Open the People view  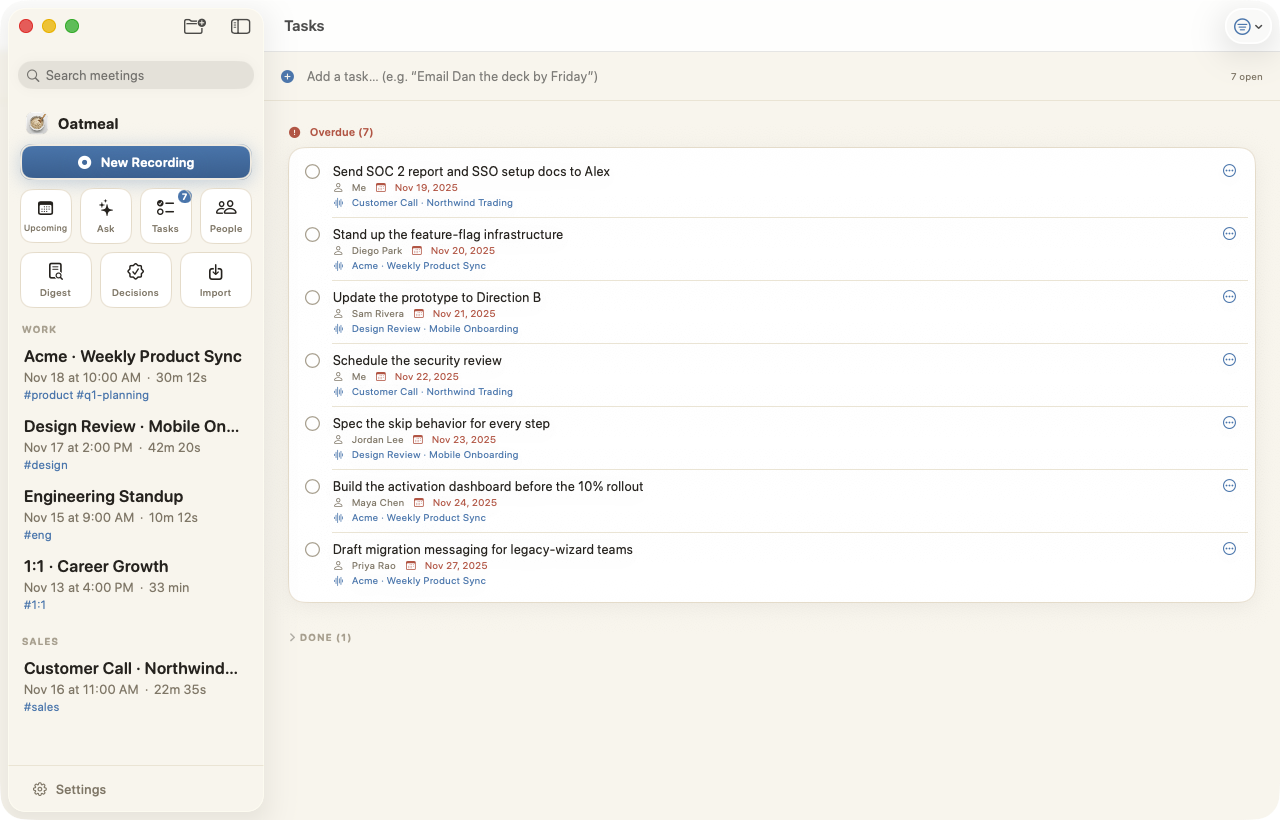[226, 216]
